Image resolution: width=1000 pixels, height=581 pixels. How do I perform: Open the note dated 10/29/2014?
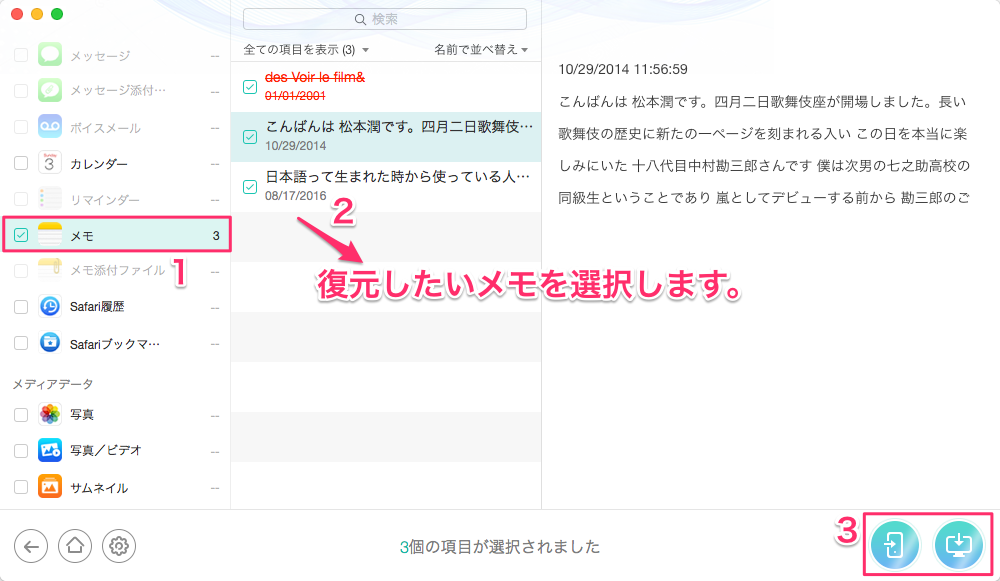coord(386,136)
